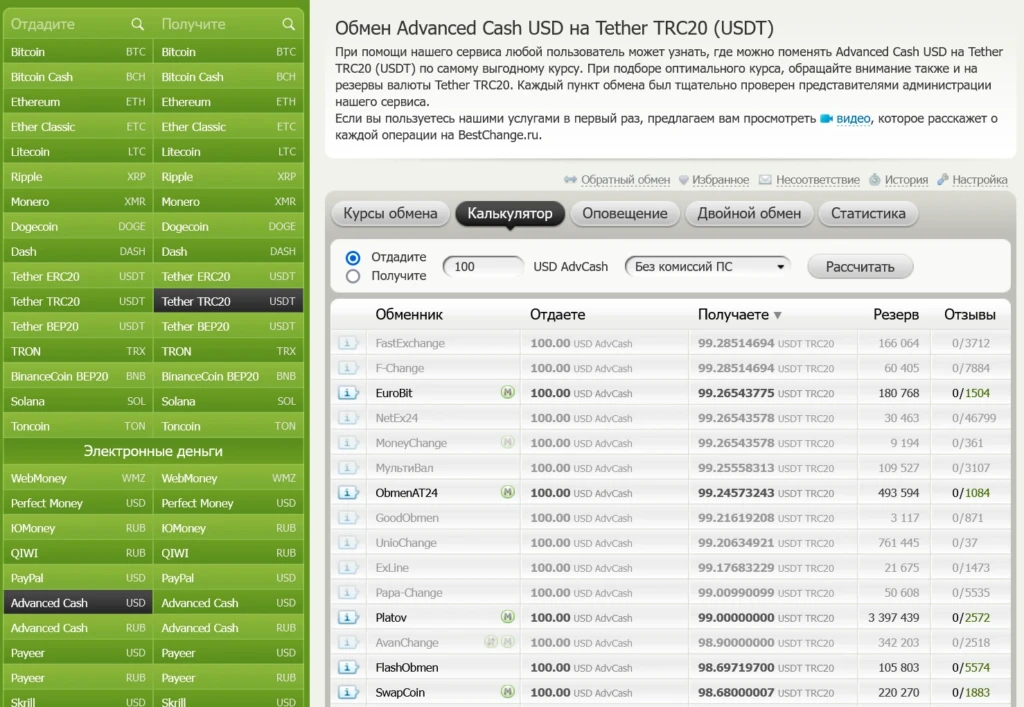Screen dimensions: 1024x707
Task: Switch to Двойной обмен tab
Action: (x=748, y=213)
